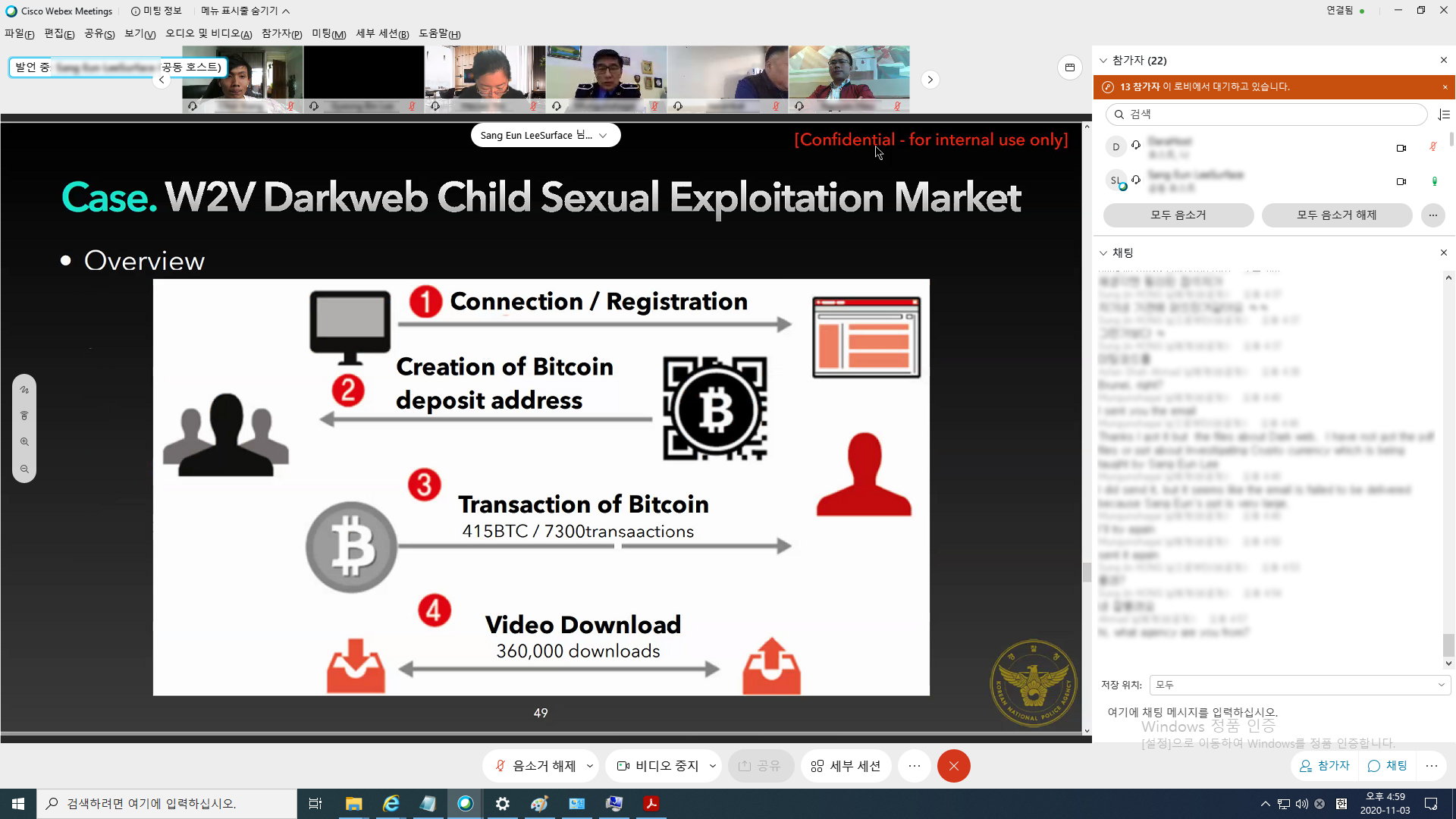Toggle stop video button

pos(658,766)
